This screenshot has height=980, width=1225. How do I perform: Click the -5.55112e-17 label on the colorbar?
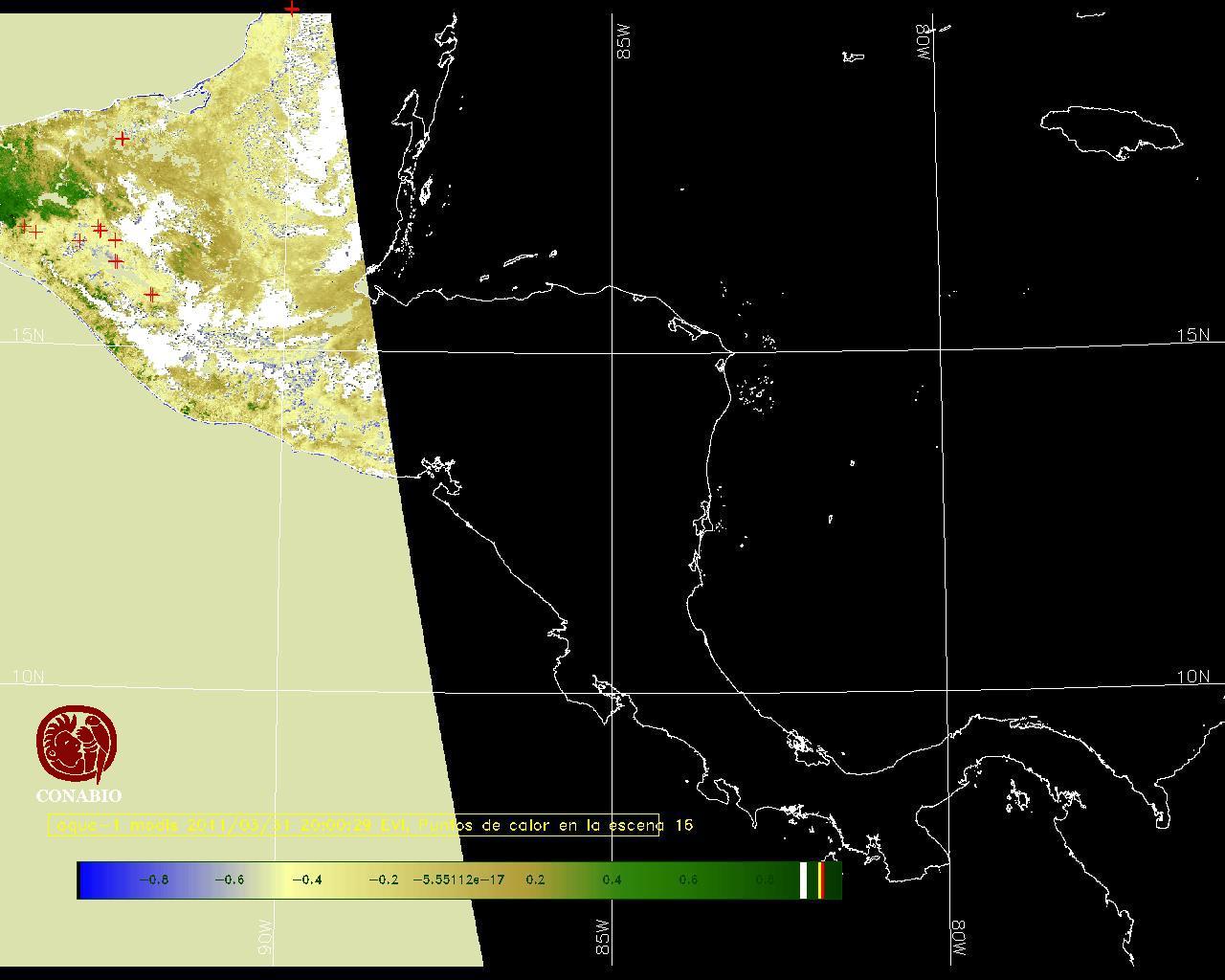[x=458, y=880]
